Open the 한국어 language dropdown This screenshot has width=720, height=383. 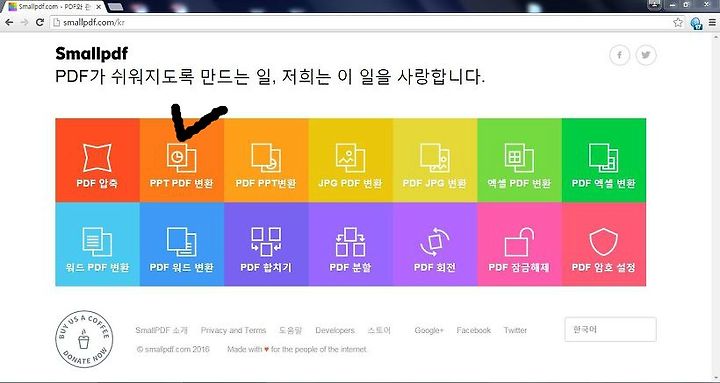pyautogui.click(x=610, y=329)
